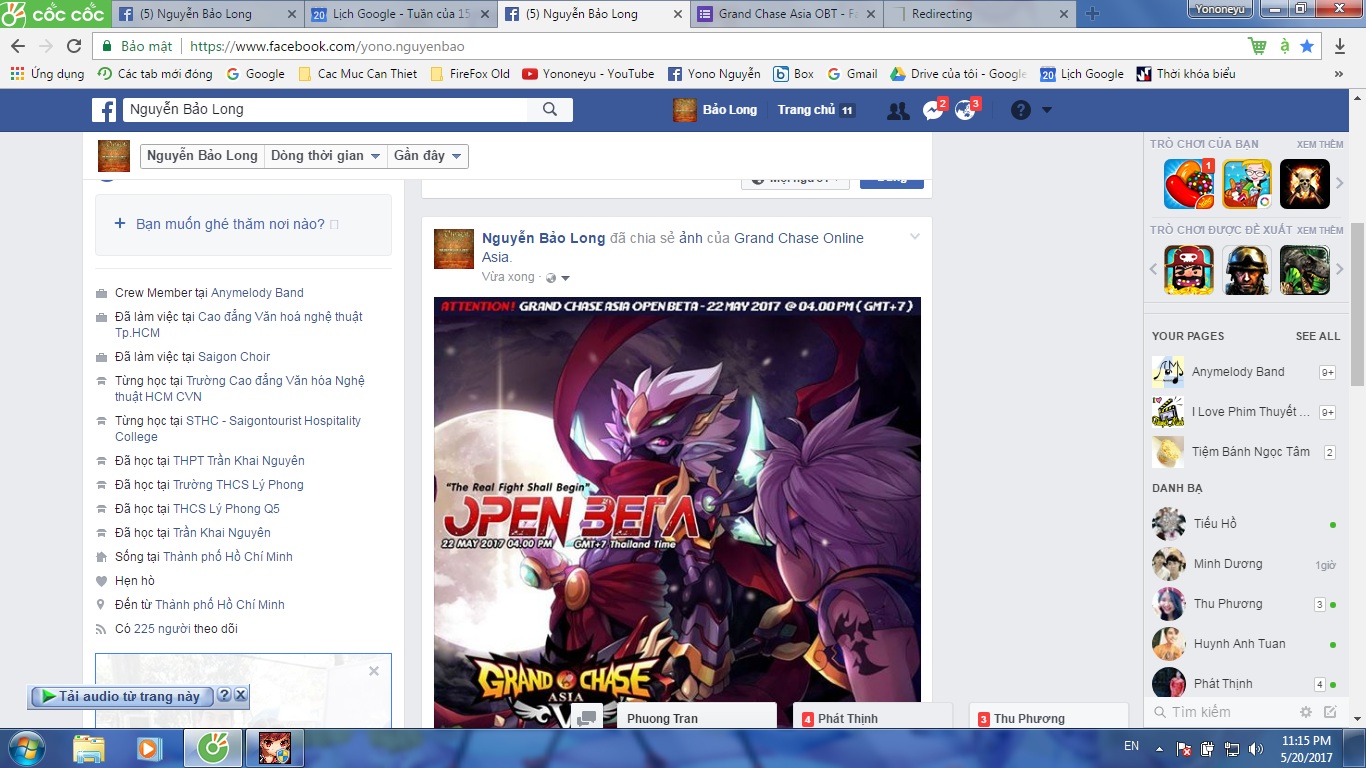Open the friend requests icon

[898, 110]
